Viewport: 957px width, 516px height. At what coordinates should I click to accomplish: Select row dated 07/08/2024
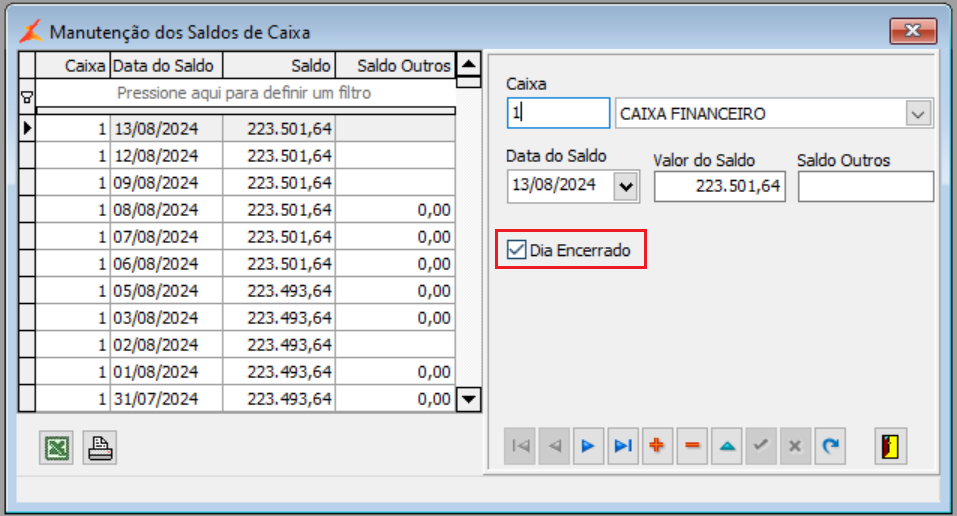(245, 236)
